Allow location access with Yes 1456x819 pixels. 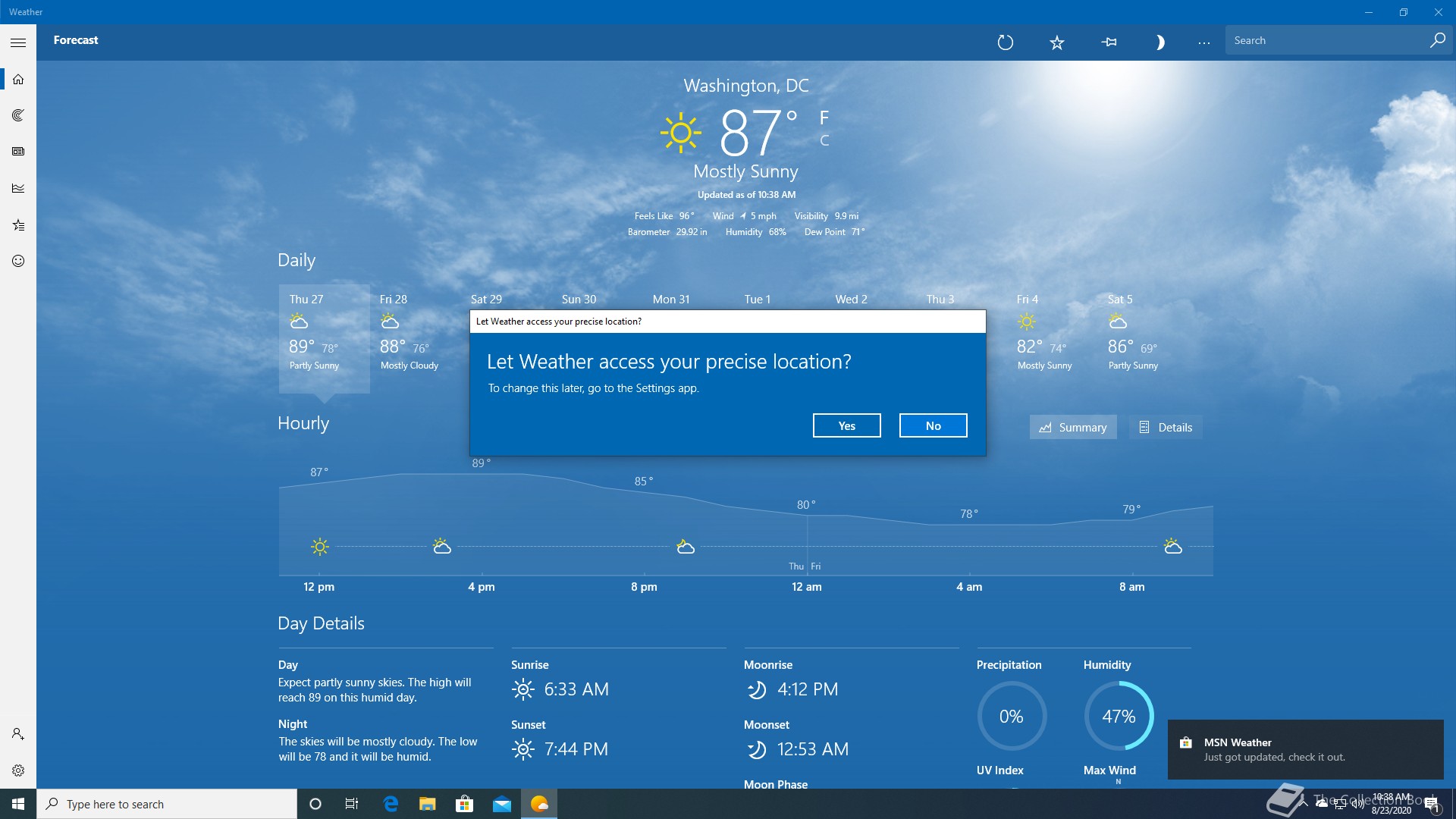tap(846, 425)
